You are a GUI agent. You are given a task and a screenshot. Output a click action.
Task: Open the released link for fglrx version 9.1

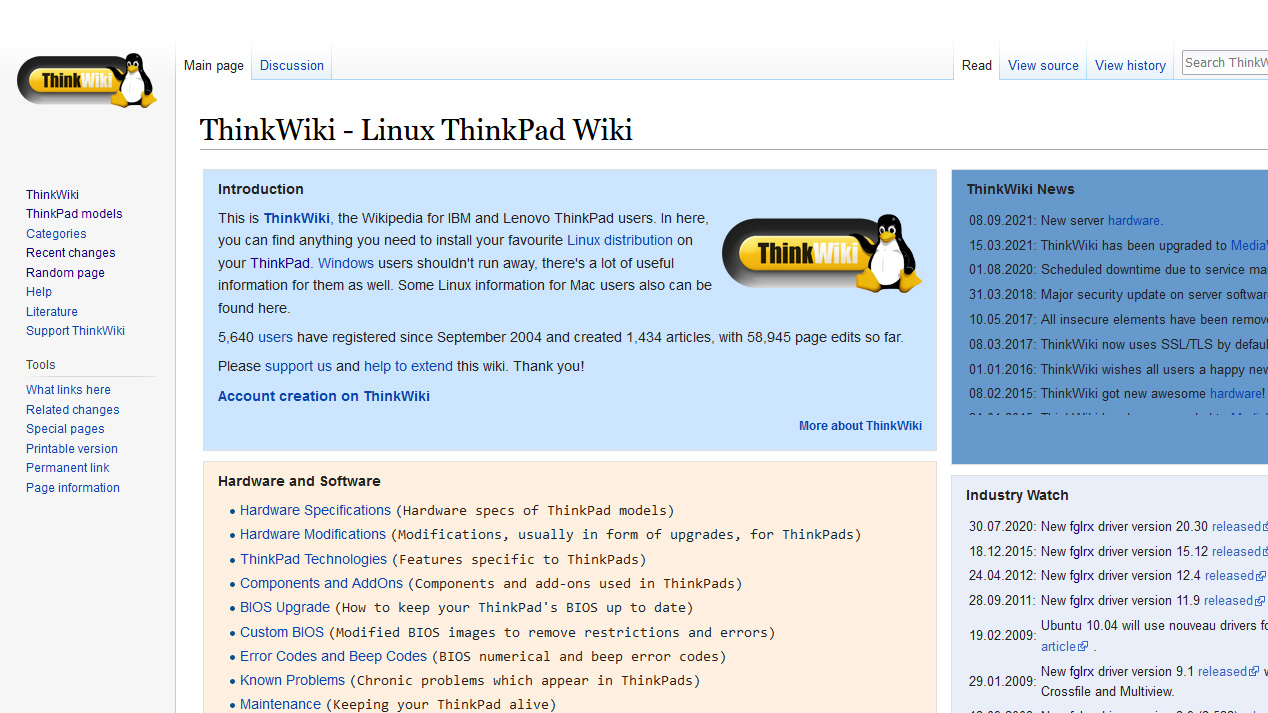click(1228, 671)
